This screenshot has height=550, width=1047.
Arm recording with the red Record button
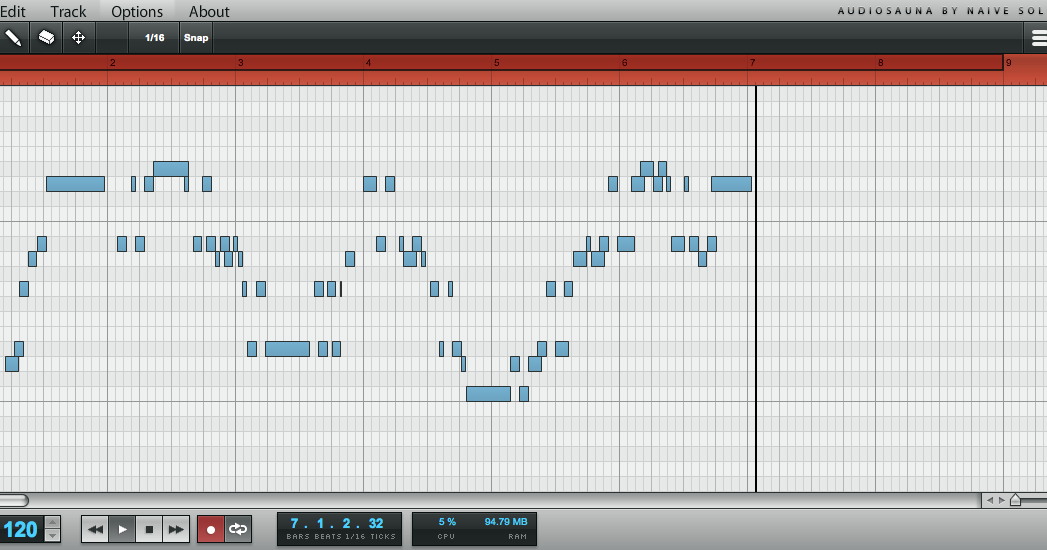[211, 529]
